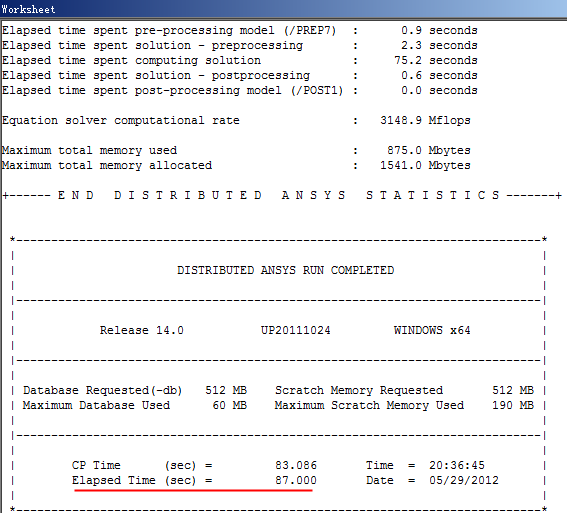Select the '20:36:45' time value

(457, 465)
